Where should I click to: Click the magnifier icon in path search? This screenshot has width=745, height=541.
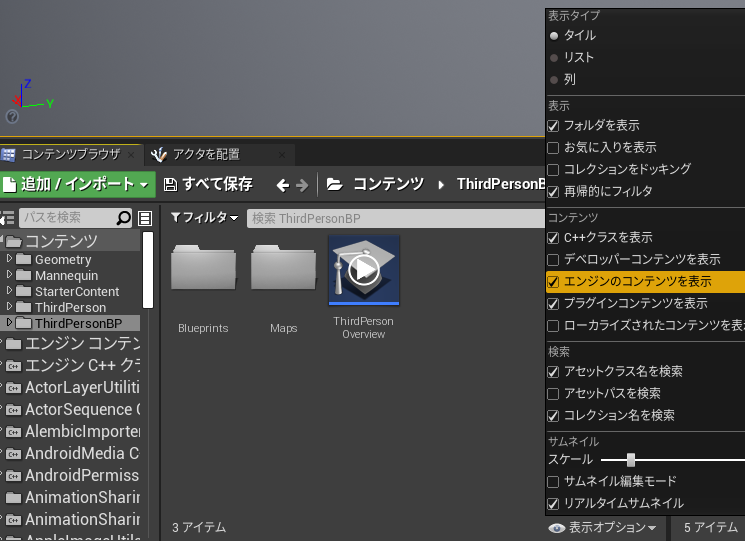[x=123, y=218]
